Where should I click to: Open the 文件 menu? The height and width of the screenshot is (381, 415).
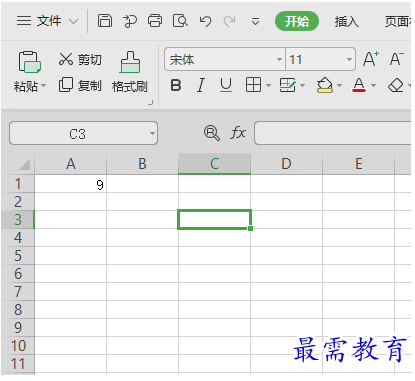pos(39,21)
